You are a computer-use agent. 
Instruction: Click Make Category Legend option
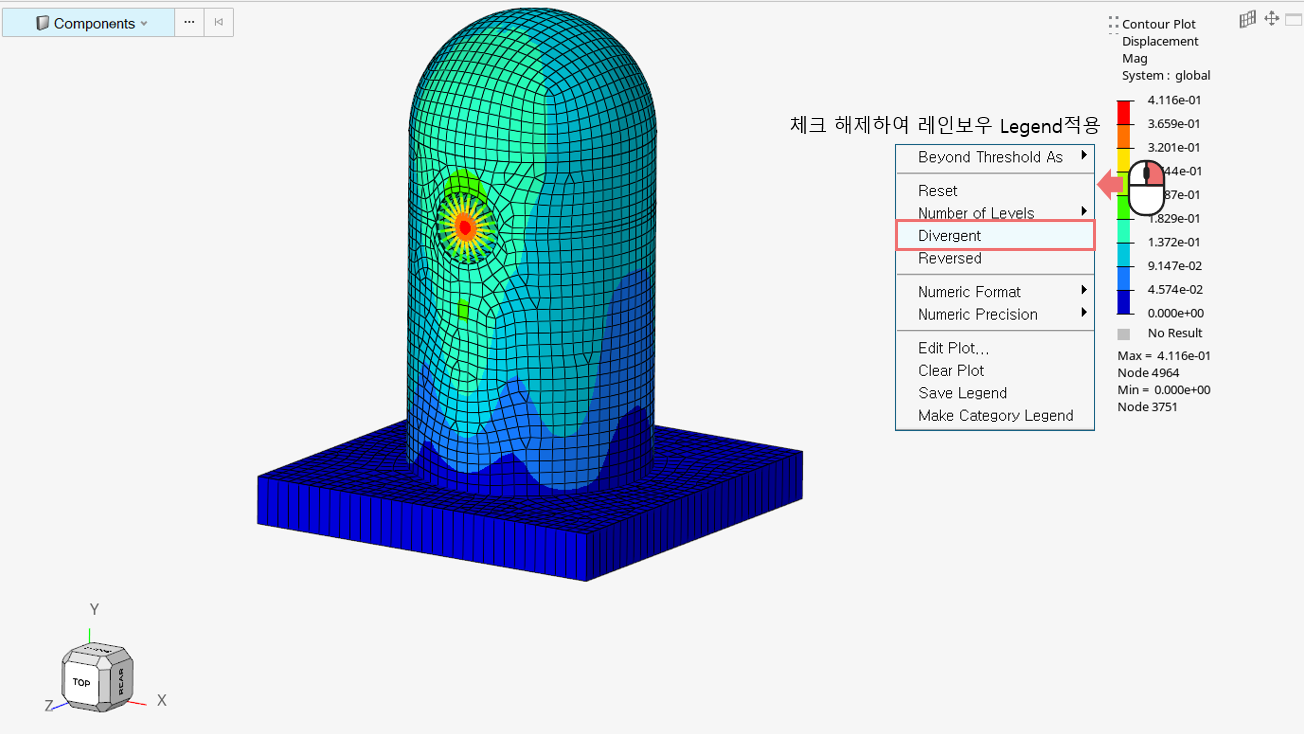pyautogui.click(x=995, y=415)
